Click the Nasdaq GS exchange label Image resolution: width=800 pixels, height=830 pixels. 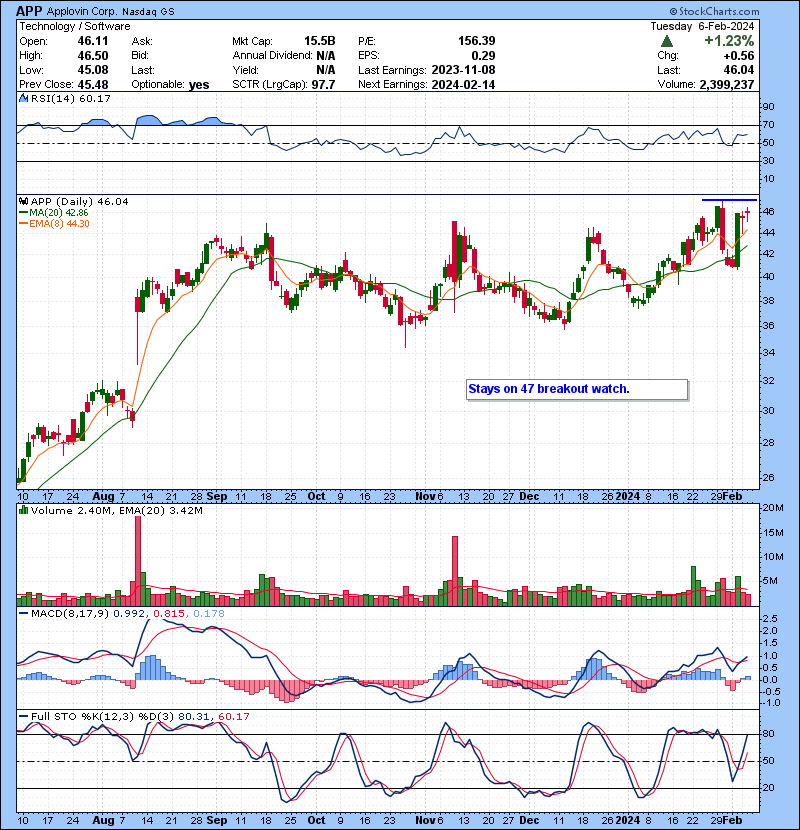(x=148, y=11)
